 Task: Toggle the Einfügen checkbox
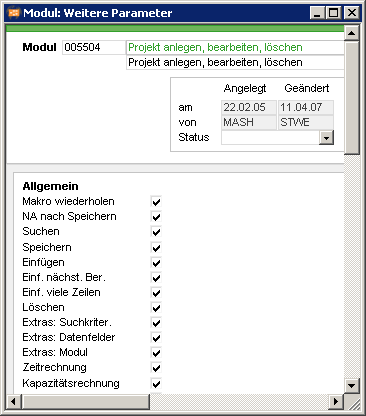coord(156,263)
